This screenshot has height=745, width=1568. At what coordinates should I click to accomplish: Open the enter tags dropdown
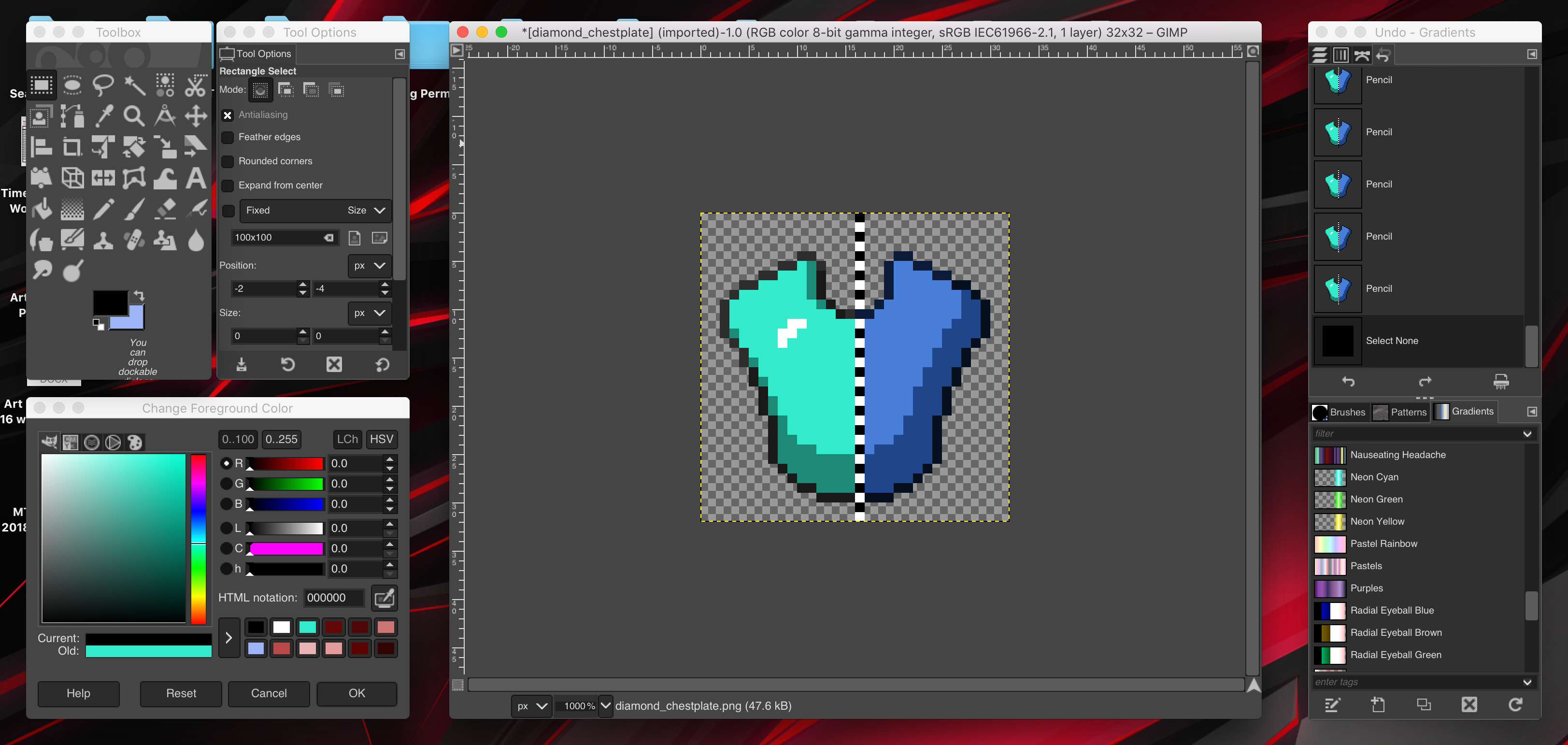[x=1526, y=682]
